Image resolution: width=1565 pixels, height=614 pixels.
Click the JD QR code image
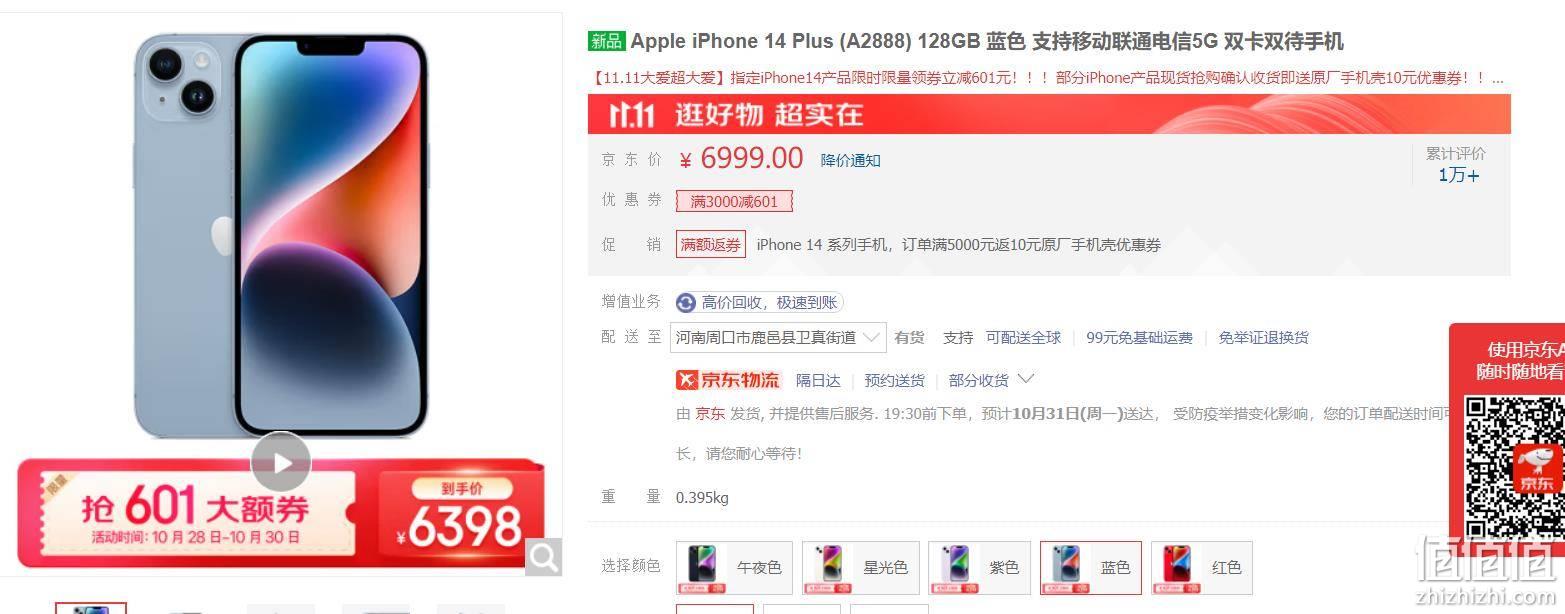[1514, 468]
